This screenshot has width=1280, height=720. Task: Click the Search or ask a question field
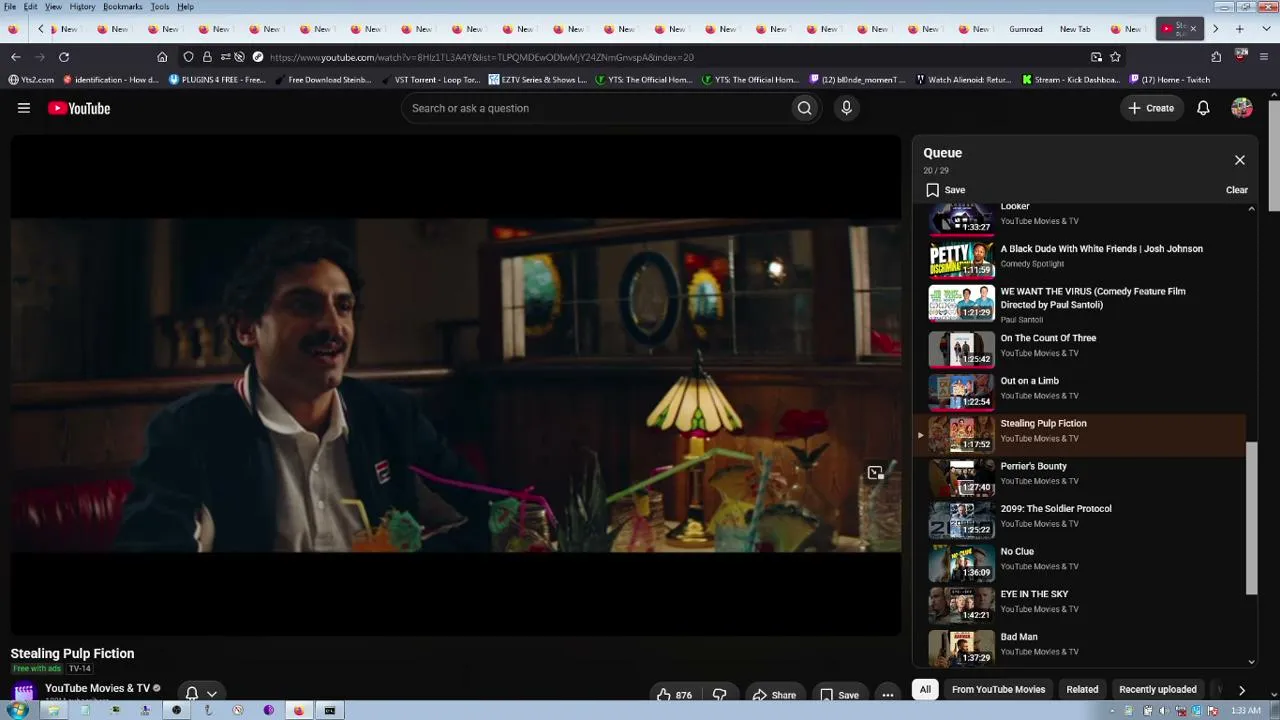(595, 108)
